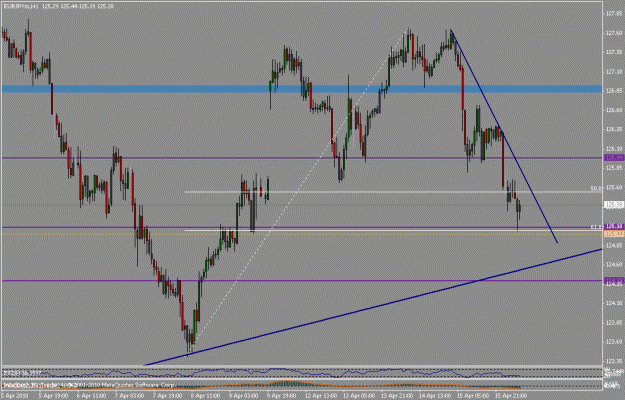
Task: Click the 5 Apr 19:00 time label
Action: point(53,396)
